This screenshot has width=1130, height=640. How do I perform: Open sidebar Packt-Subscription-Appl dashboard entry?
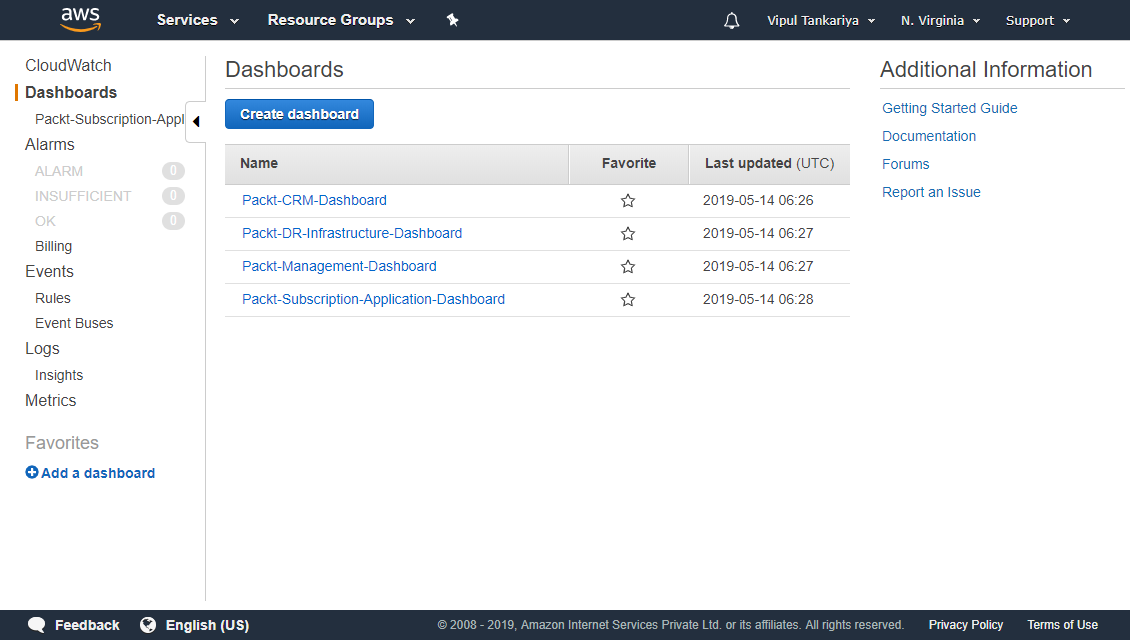[110, 119]
